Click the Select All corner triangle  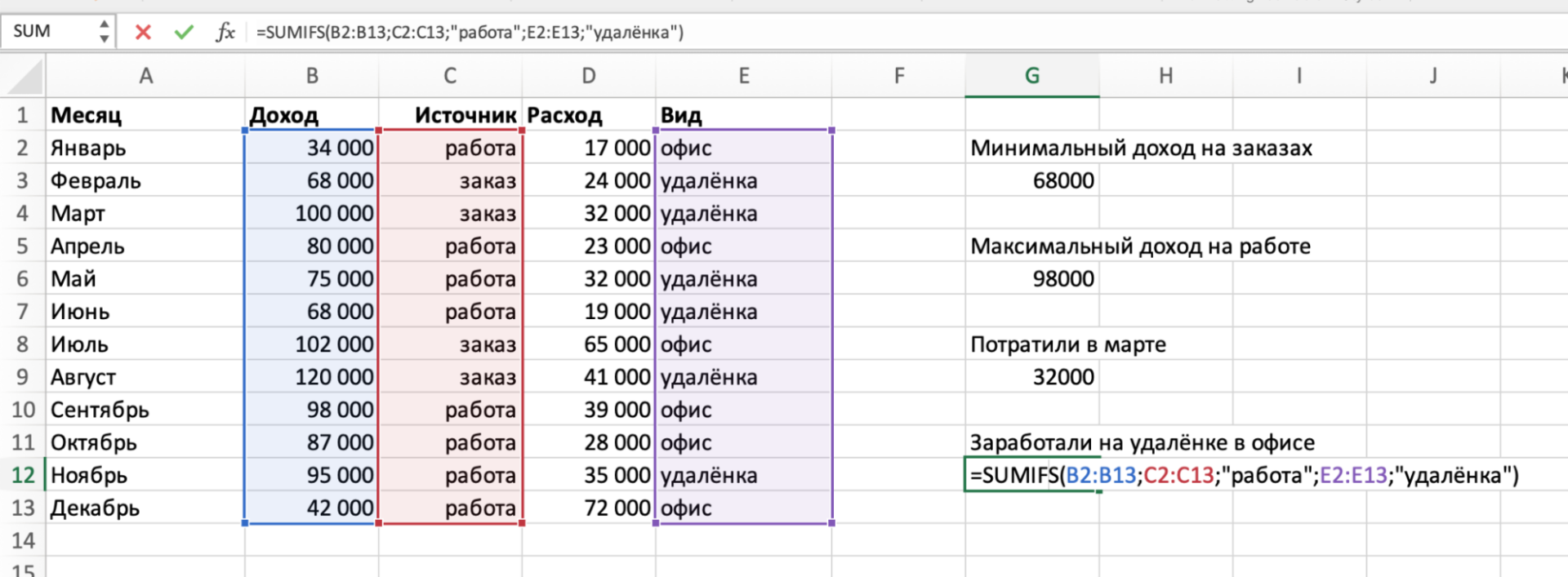click(x=24, y=78)
